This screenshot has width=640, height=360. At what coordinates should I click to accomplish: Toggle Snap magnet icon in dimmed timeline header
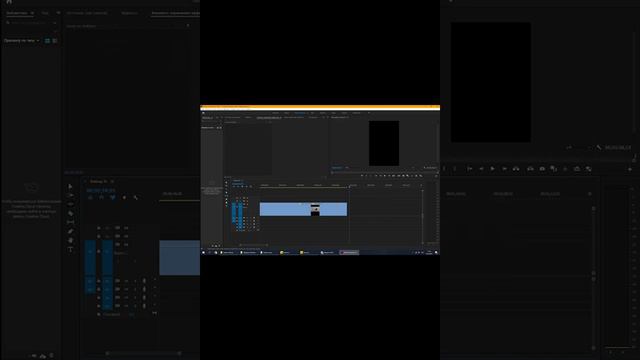tap(101, 198)
